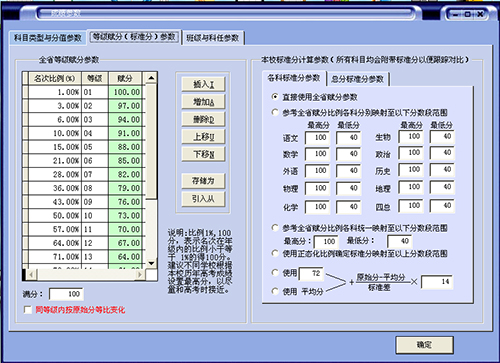Click the 数学 最高分 field
500x363 pixels.
[317, 154]
